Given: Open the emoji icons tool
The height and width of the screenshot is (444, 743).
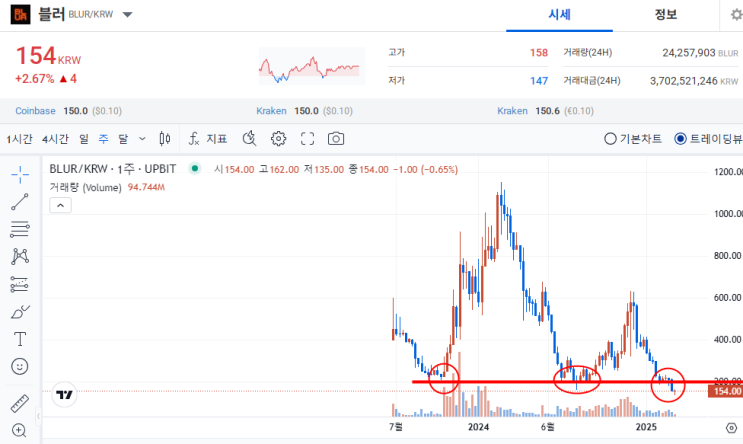Looking at the screenshot, I should (20, 366).
